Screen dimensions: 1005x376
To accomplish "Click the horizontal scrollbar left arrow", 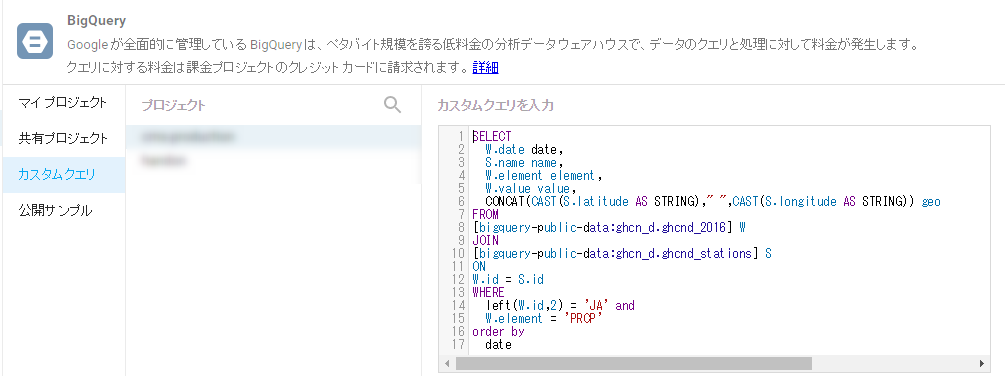I will point(447,363).
